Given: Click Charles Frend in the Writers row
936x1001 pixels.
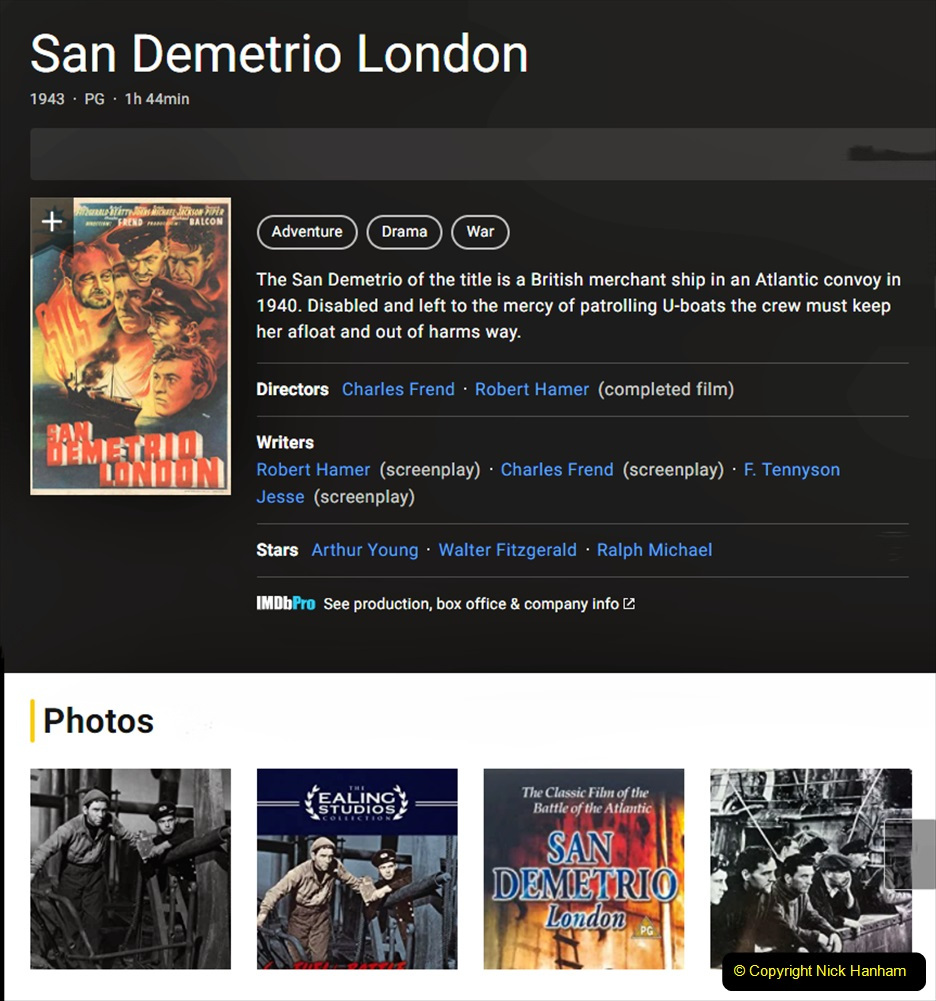Looking at the screenshot, I should (557, 470).
